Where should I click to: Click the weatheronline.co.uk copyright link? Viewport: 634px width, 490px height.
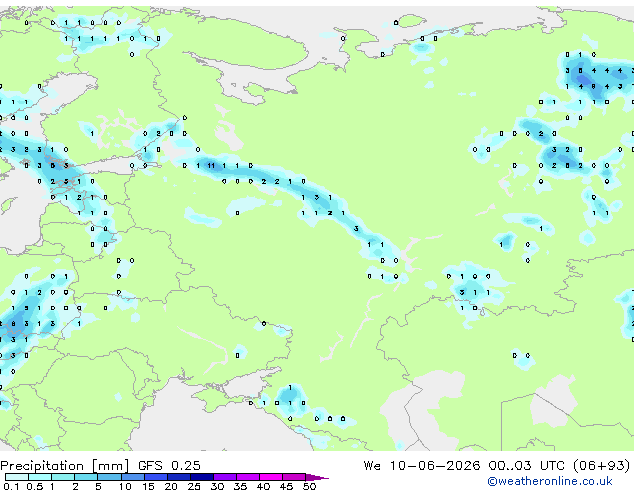550,481
